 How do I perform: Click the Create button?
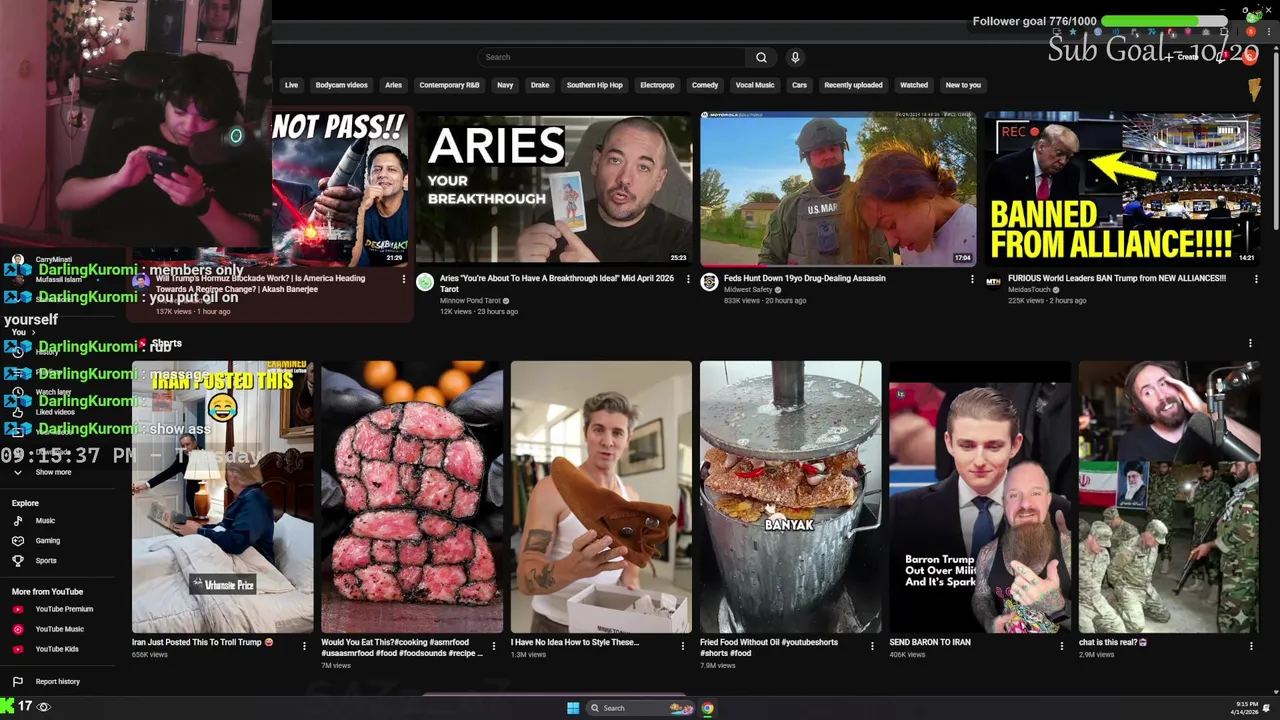pos(1183,57)
